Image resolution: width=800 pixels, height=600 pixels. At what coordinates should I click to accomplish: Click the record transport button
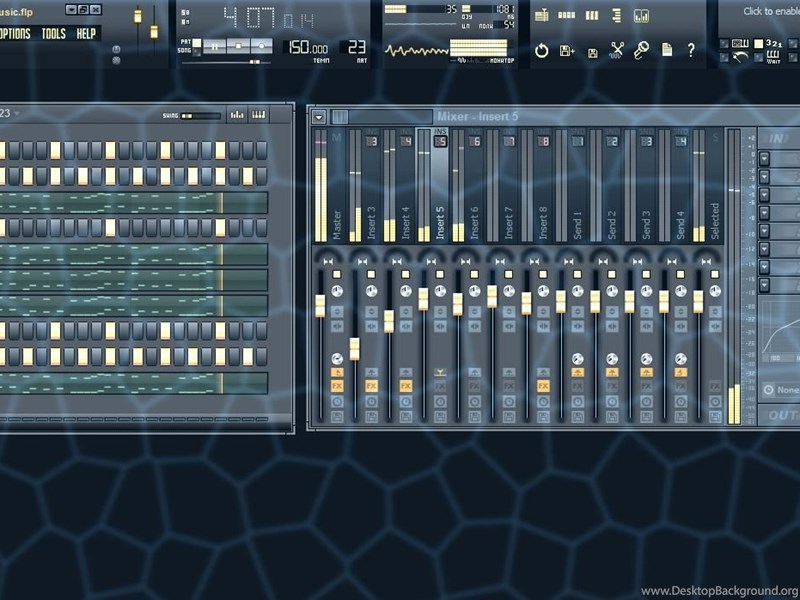(262, 47)
